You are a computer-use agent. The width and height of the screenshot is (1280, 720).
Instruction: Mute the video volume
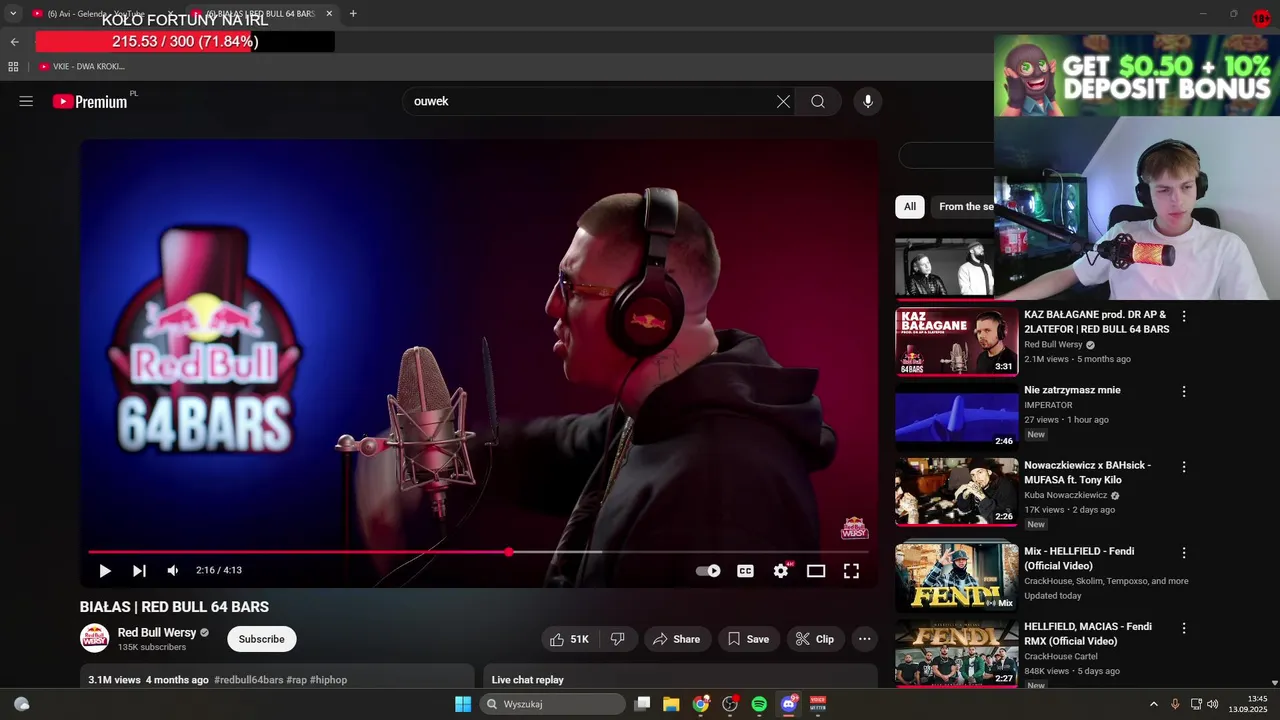(x=173, y=570)
